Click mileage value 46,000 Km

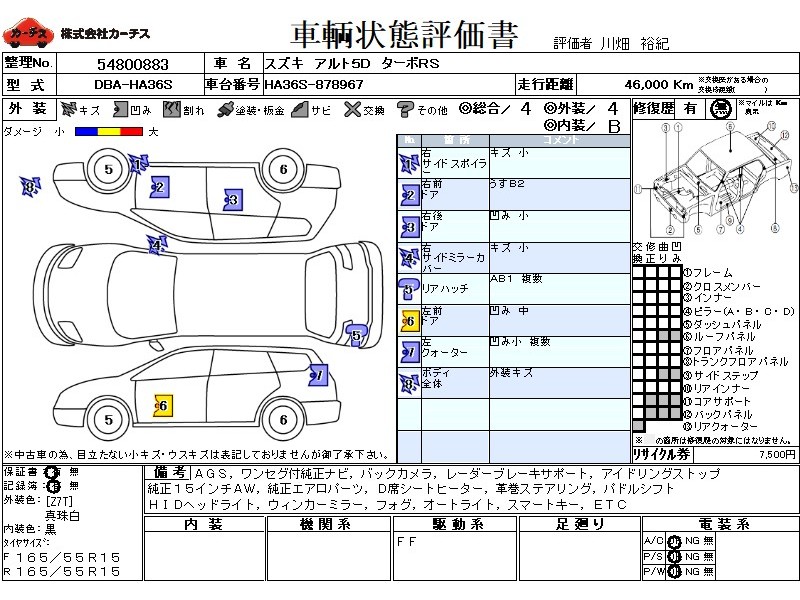659,84
